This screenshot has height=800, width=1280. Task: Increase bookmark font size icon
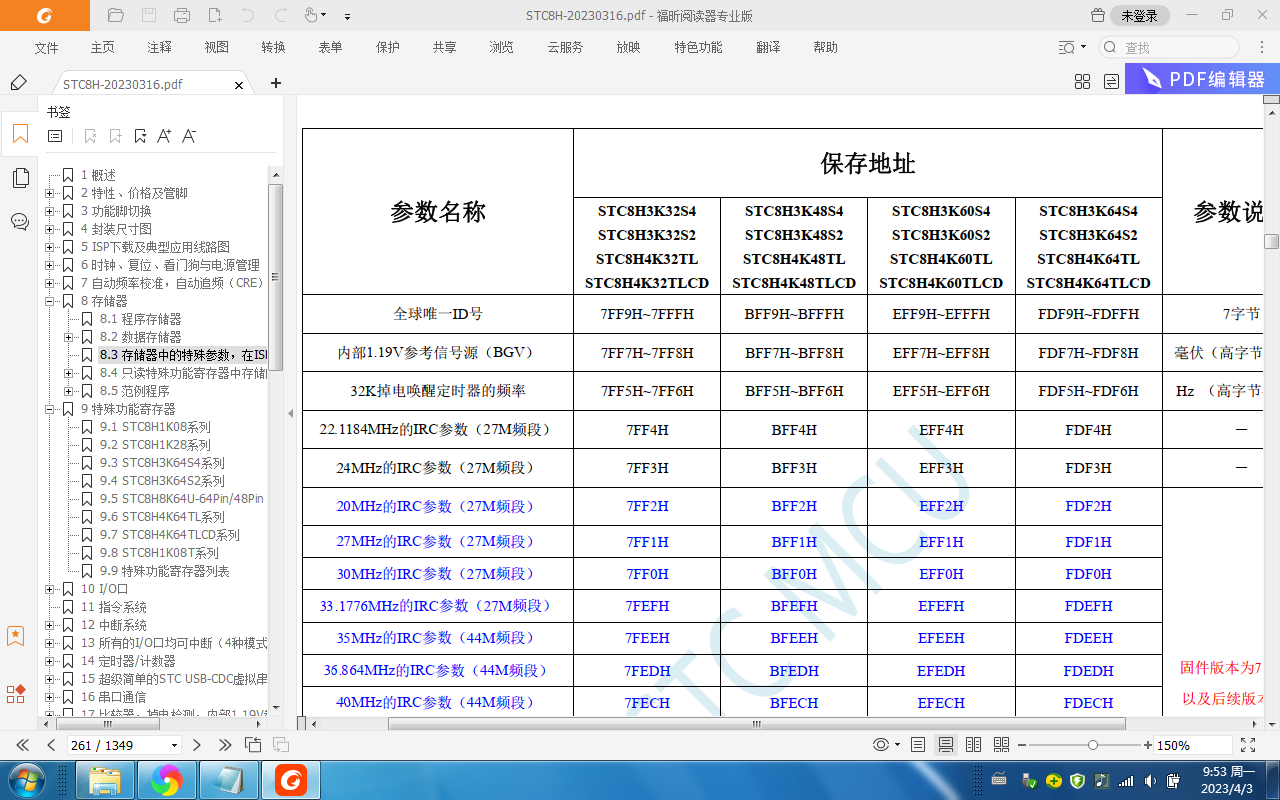point(165,136)
